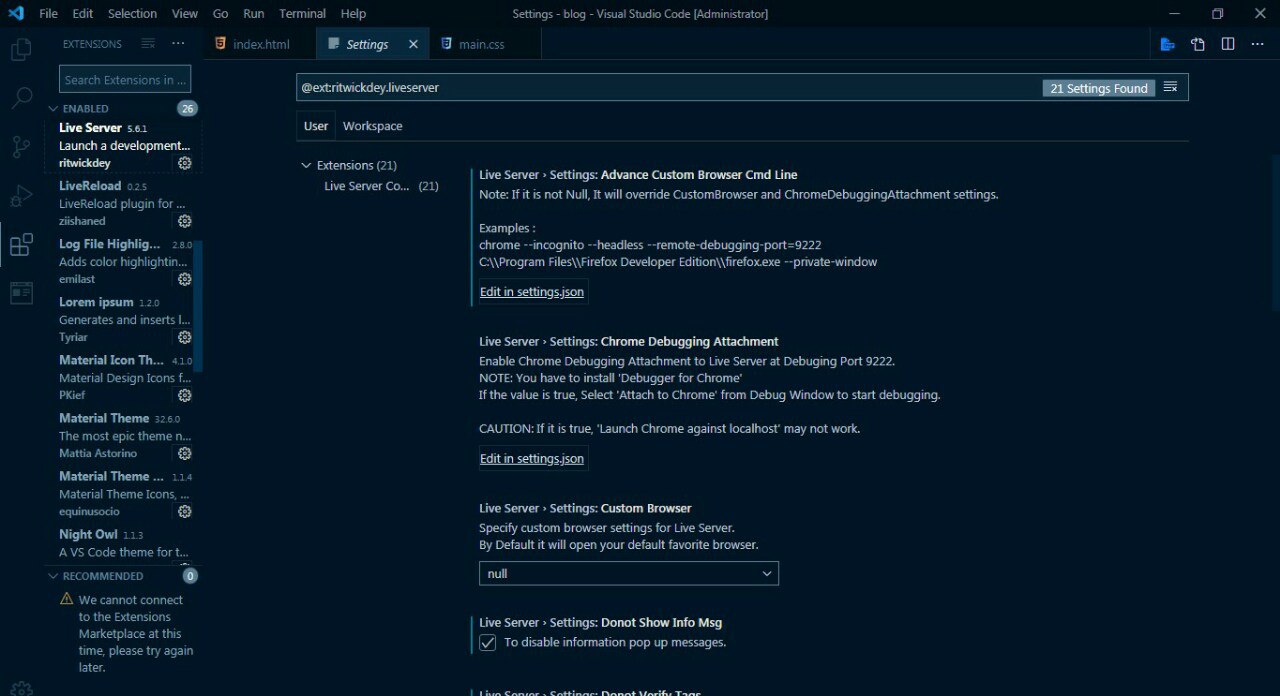Open manage gear for Log File Highlighter
Screen dimensions: 1280x696
(x=185, y=279)
